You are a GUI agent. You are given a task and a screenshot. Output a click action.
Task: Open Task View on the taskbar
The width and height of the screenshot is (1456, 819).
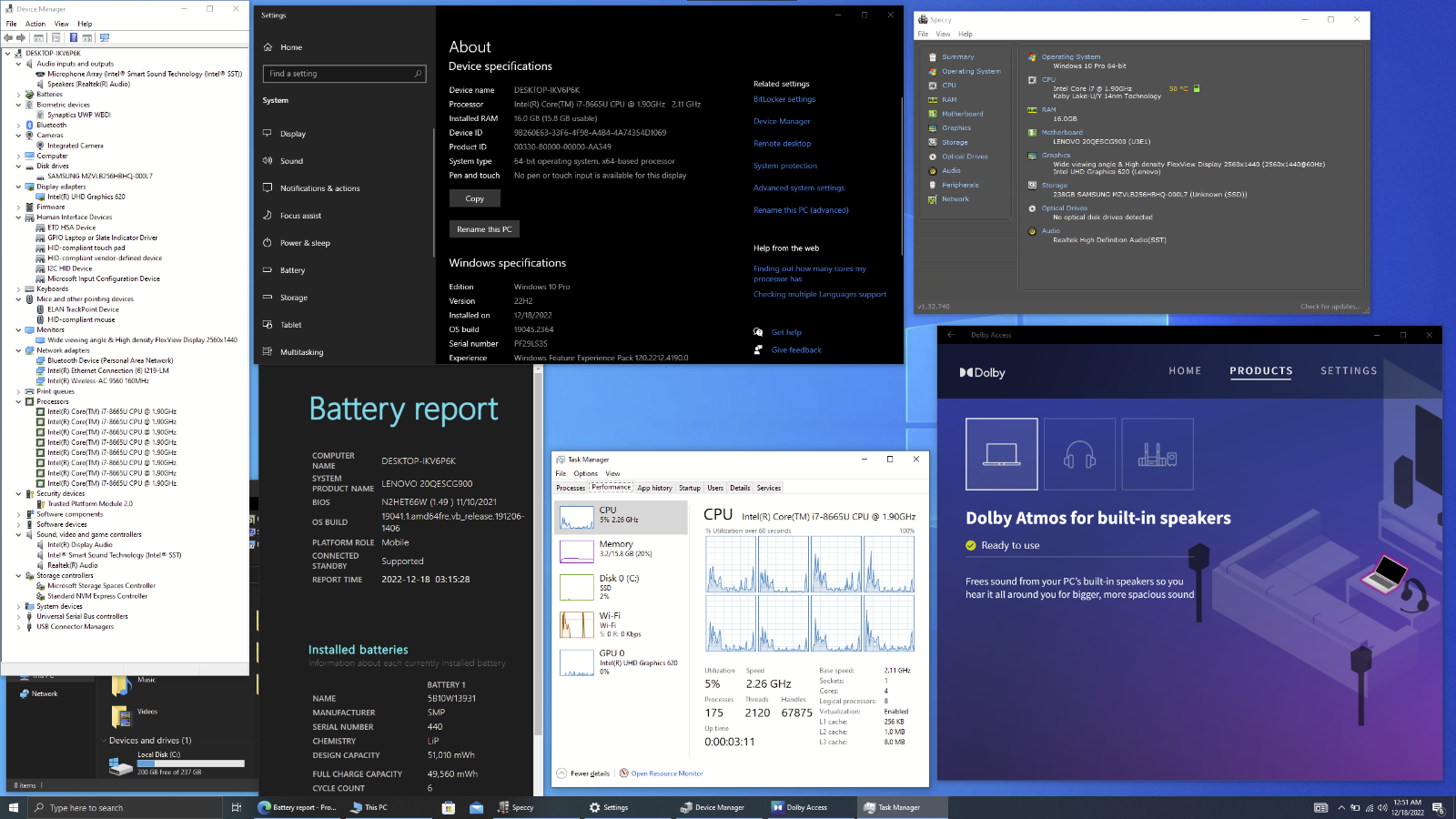(x=236, y=807)
